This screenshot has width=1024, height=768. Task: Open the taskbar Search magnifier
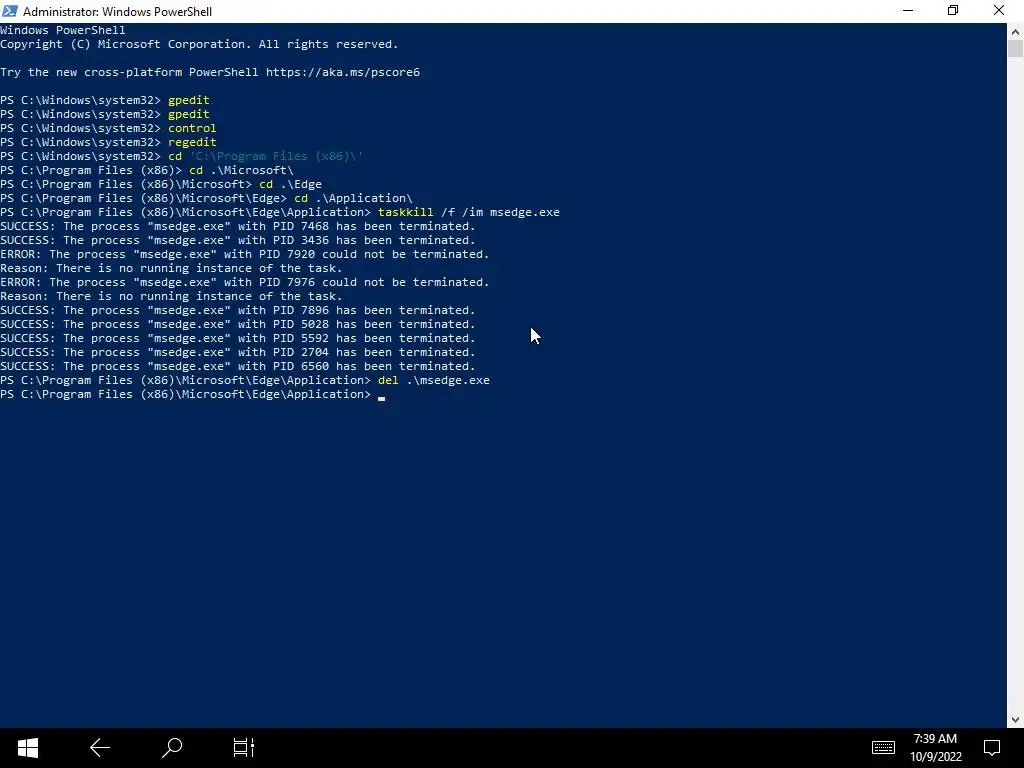point(172,748)
